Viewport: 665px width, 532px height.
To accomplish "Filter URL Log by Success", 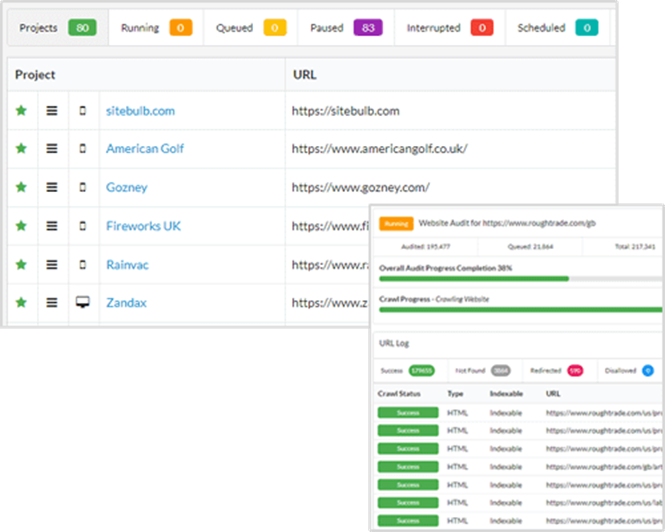I will pyautogui.click(x=408, y=370).
